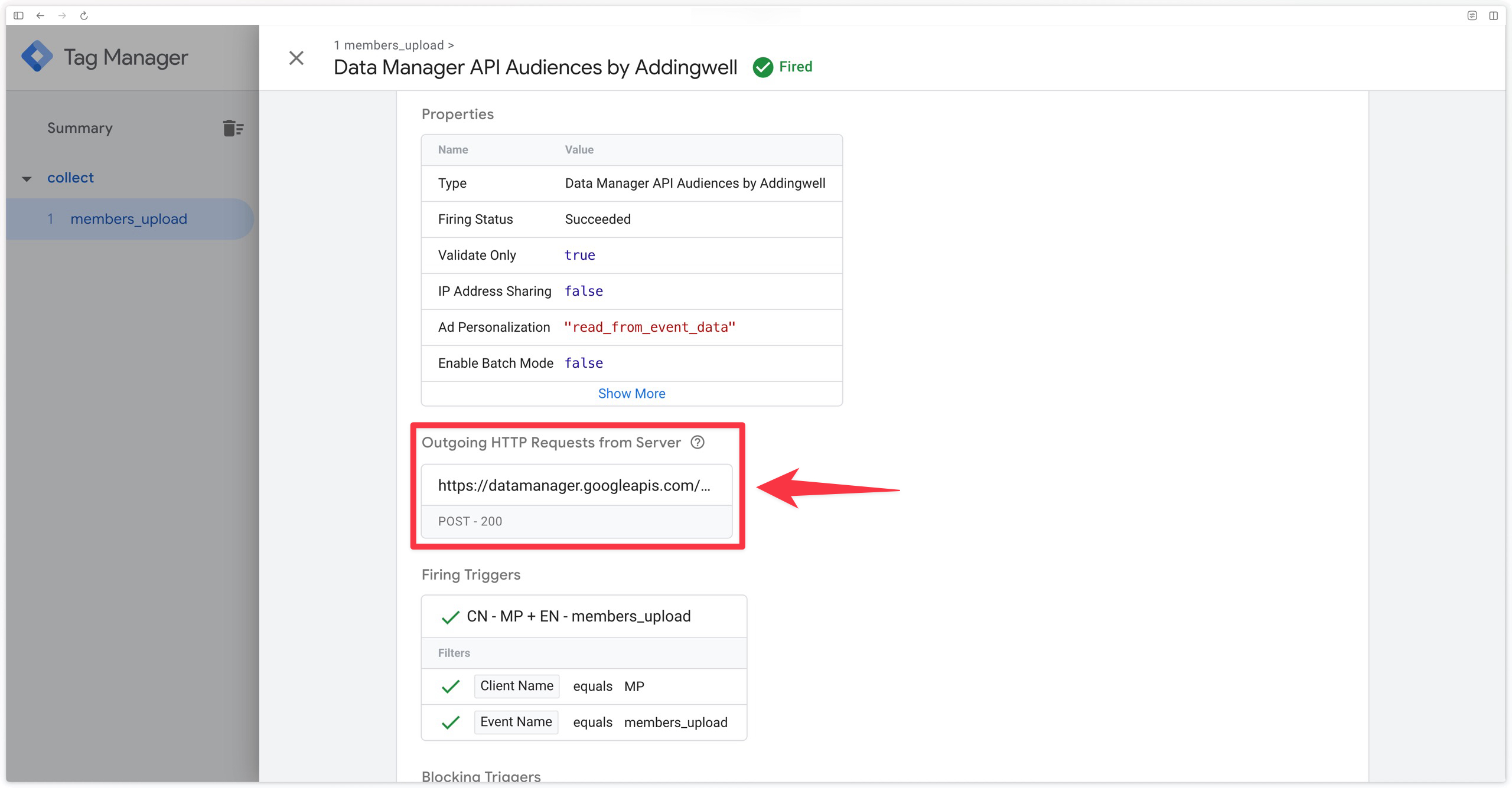Click the Event Name variable chip
1512x788 pixels.
[516, 722]
